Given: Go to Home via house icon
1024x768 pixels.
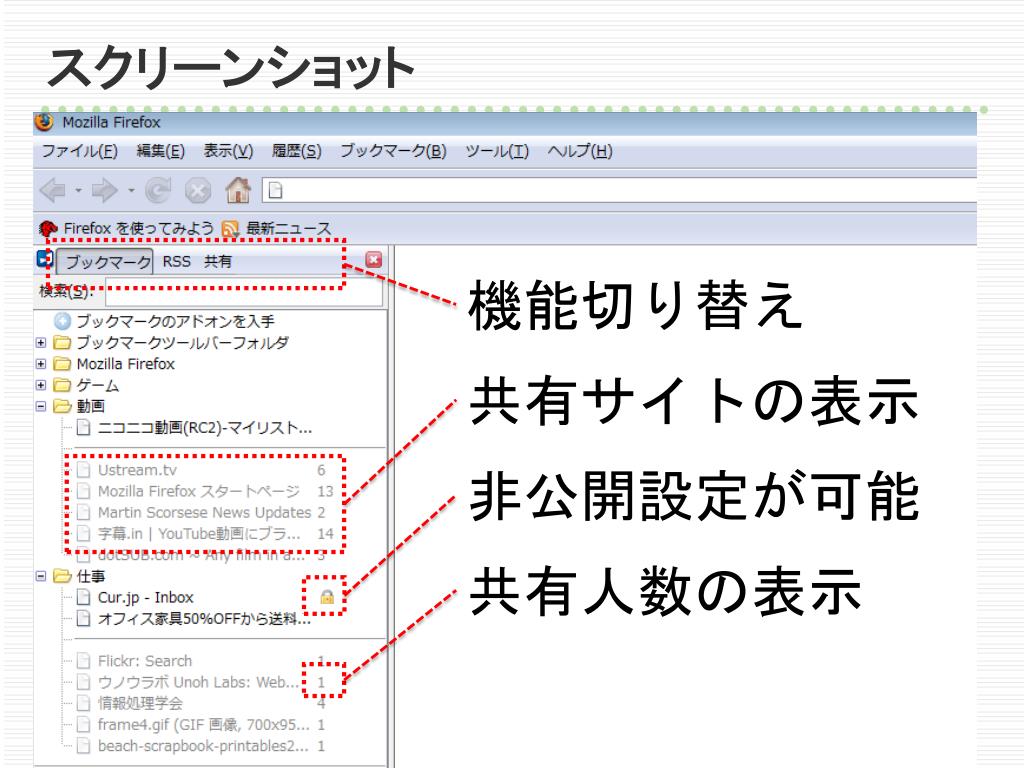Looking at the screenshot, I should point(238,190).
